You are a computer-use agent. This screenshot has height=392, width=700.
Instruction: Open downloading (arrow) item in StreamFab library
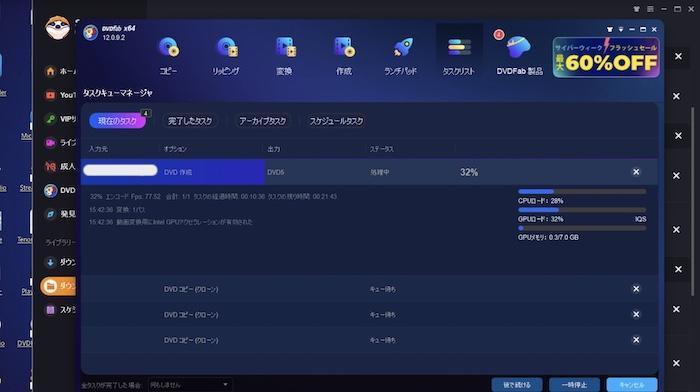pos(60,262)
